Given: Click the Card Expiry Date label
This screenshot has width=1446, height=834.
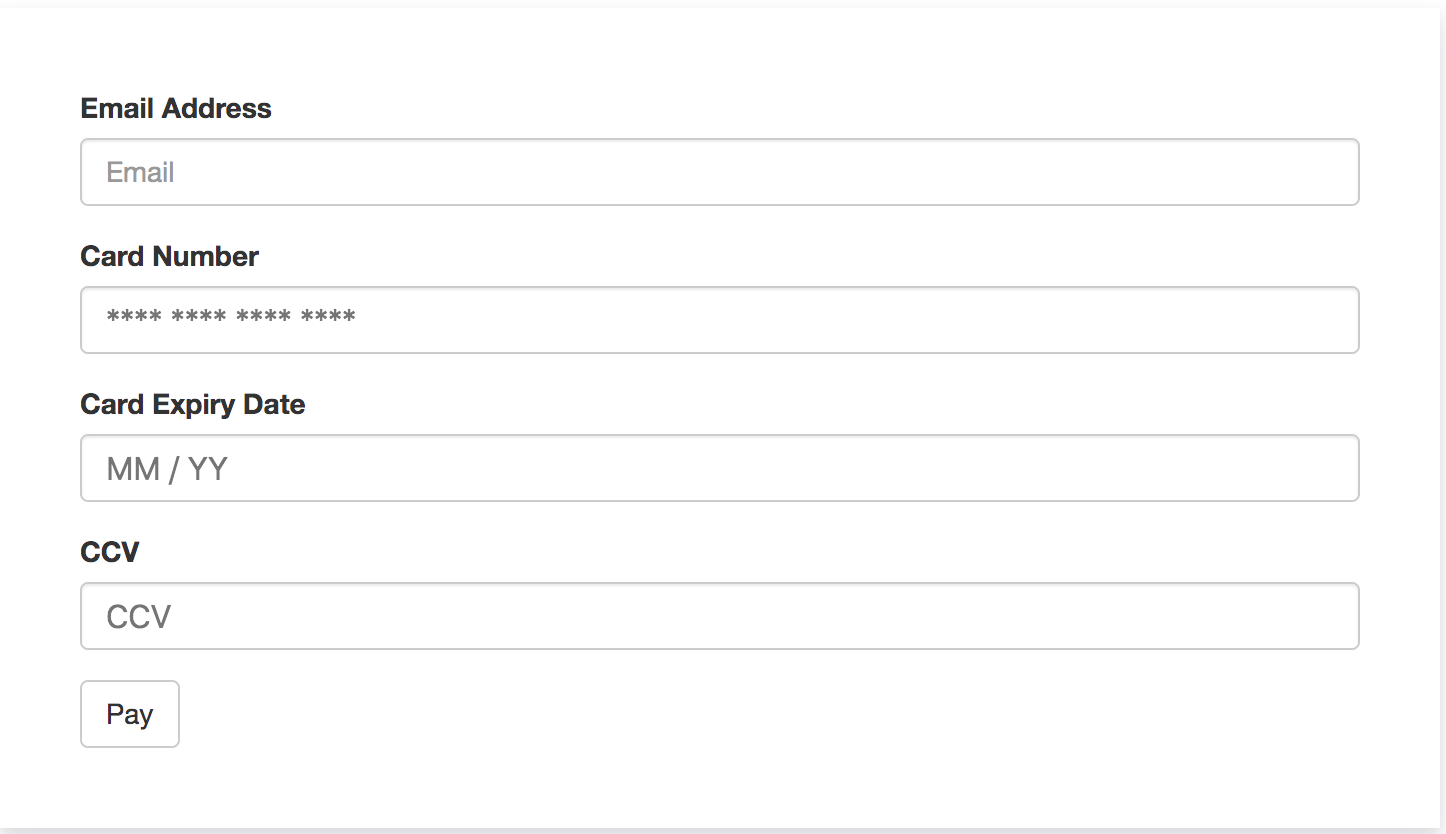Looking at the screenshot, I should [193, 404].
